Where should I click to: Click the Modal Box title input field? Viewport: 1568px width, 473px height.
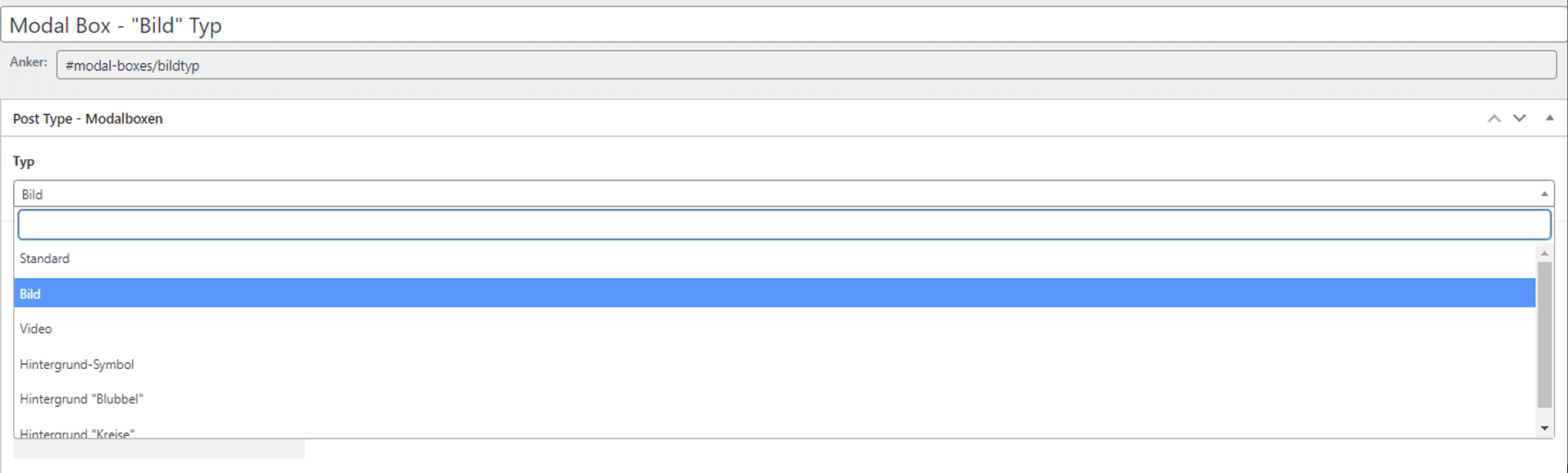(784, 25)
